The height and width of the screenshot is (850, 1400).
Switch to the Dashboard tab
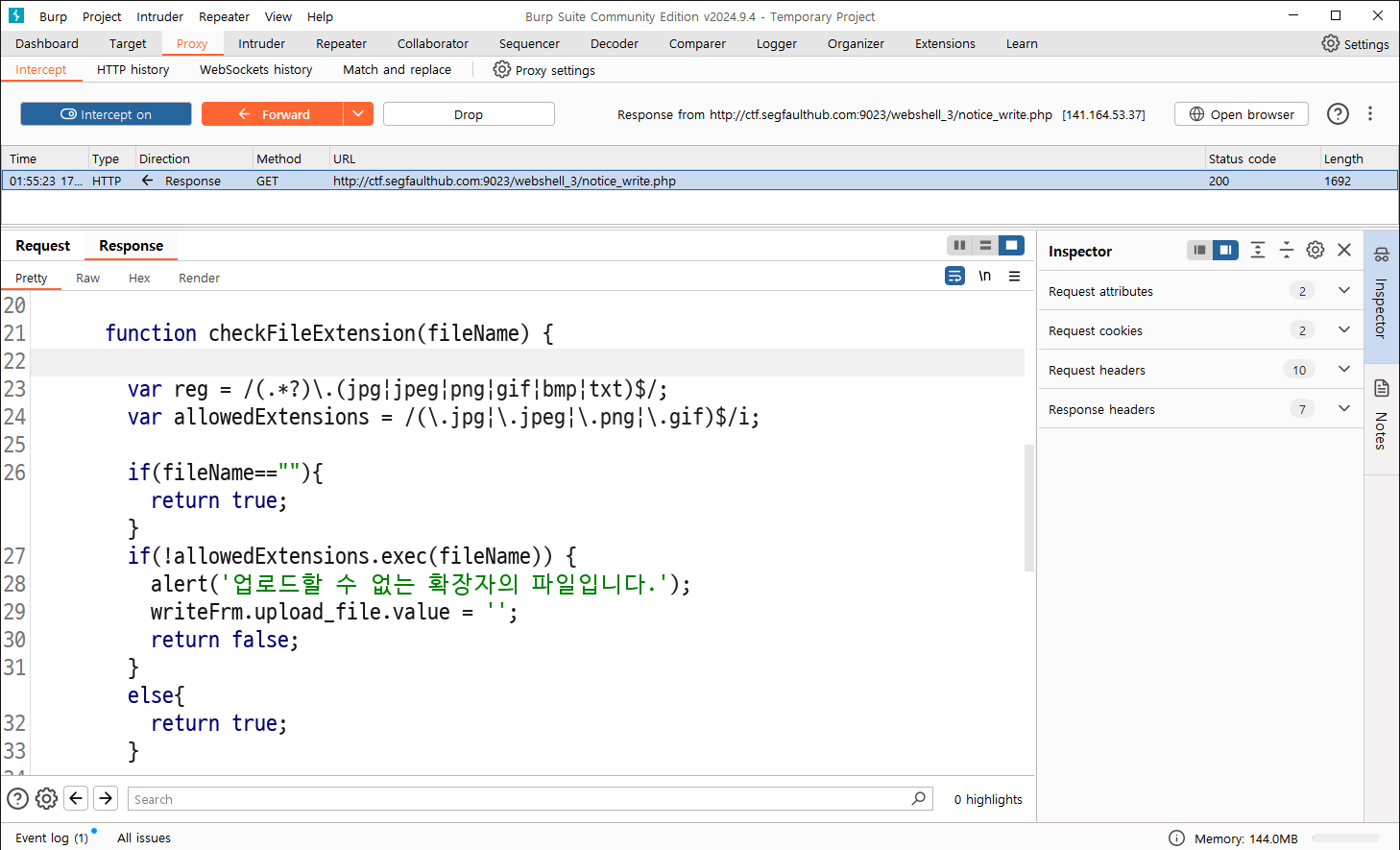point(47,43)
